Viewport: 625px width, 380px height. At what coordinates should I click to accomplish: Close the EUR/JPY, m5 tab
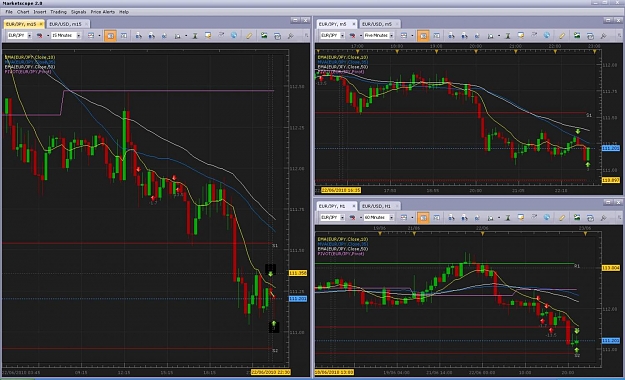point(353,24)
